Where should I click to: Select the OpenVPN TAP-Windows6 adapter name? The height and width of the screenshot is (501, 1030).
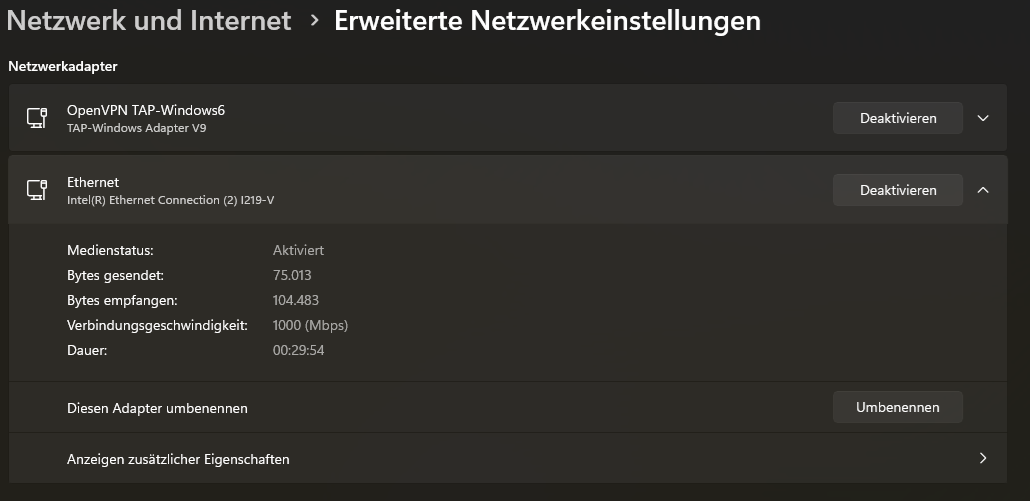coord(146,110)
